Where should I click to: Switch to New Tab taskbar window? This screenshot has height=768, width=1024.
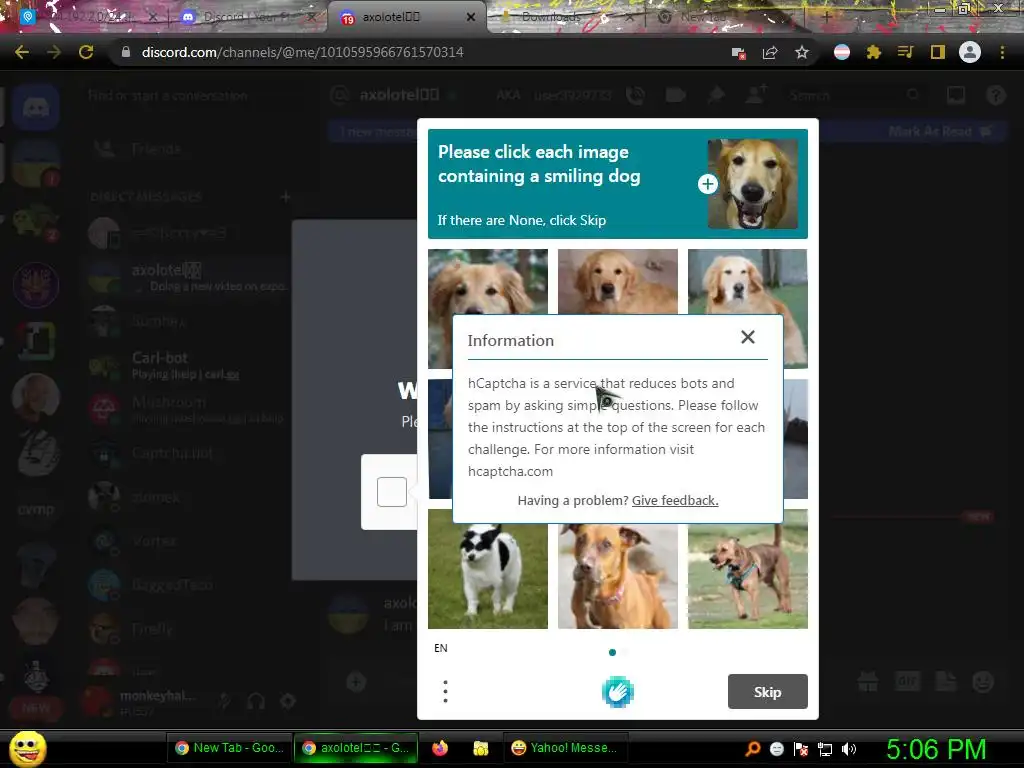pos(229,748)
